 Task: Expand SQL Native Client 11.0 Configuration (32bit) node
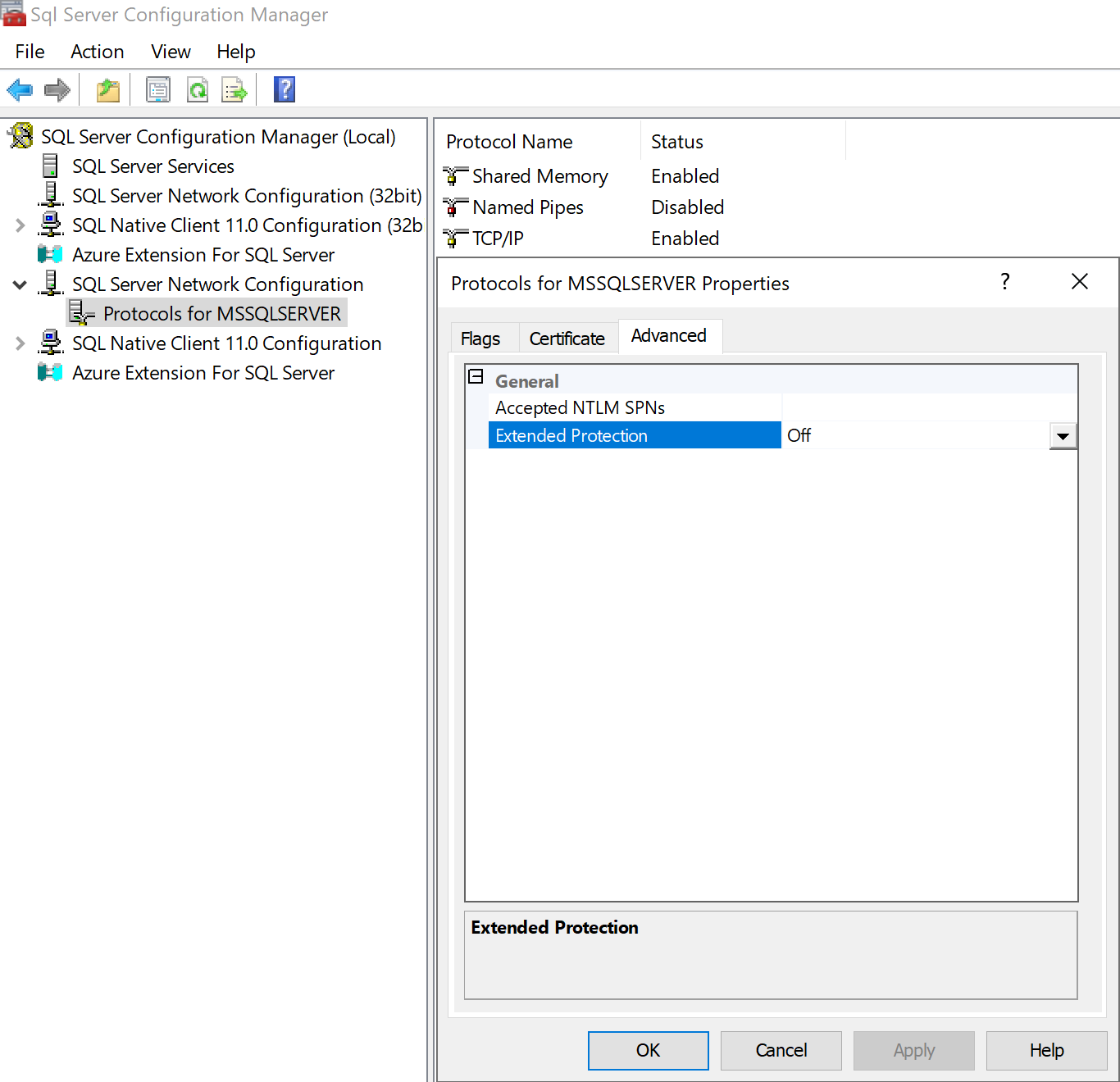[20, 225]
